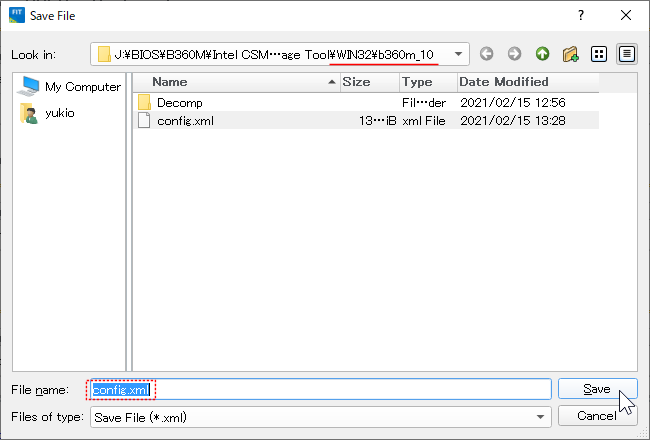Open the yukio home folder shortcut
The height and width of the screenshot is (440, 650).
point(59,113)
